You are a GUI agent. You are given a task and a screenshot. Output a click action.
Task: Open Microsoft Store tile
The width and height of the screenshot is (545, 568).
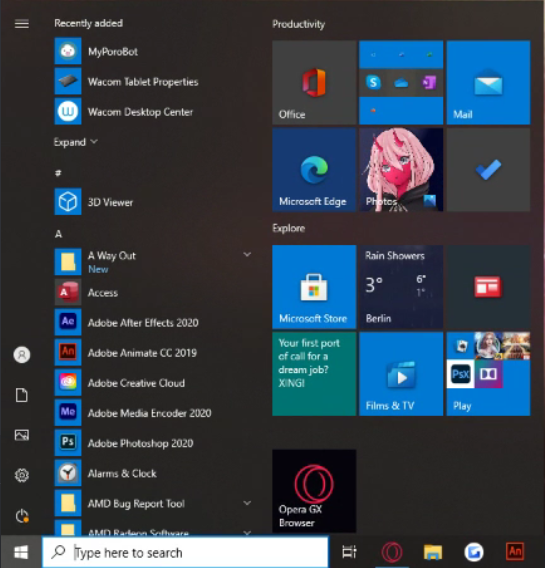pos(314,287)
